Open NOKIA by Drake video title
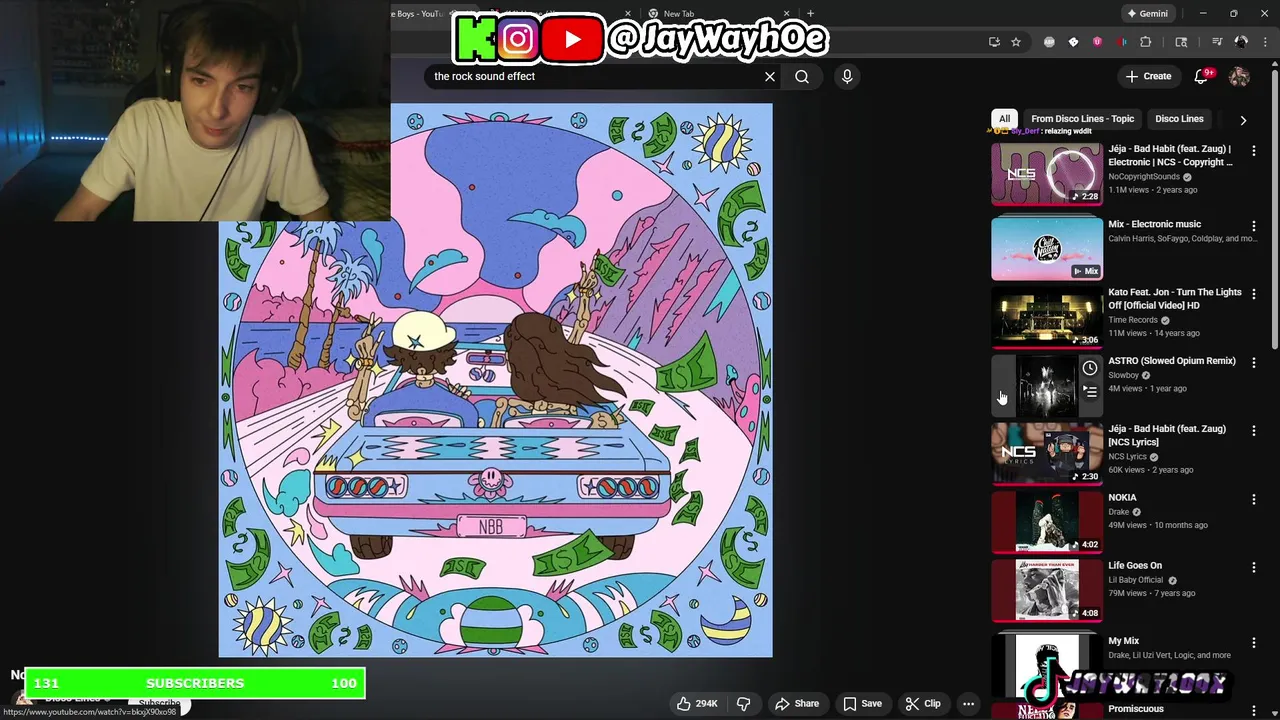 click(x=1122, y=497)
